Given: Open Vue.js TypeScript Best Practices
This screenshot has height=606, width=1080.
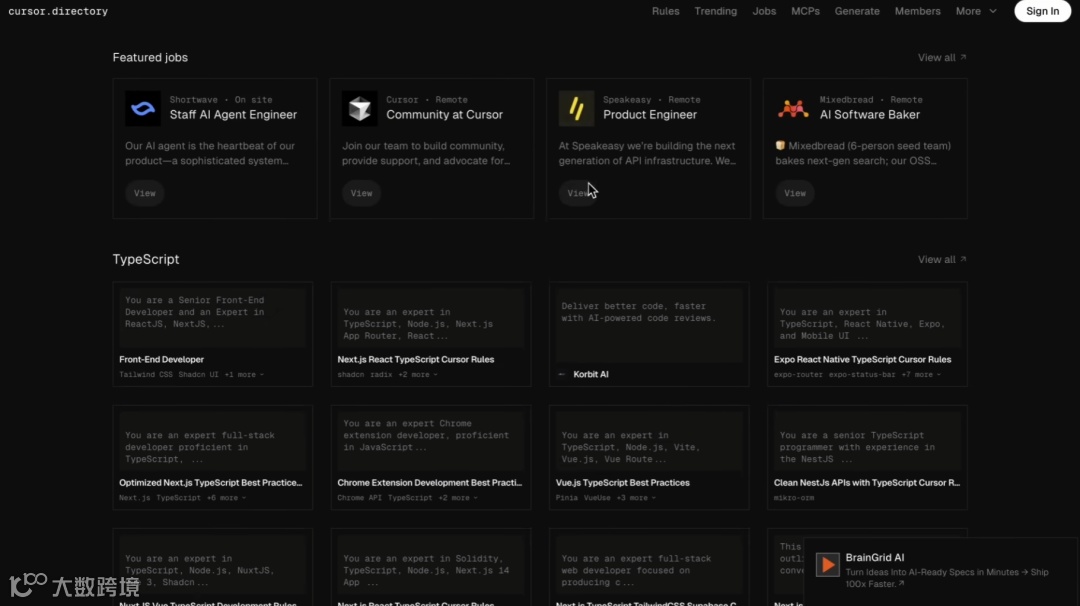Looking at the screenshot, I should [x=649, y=457].
